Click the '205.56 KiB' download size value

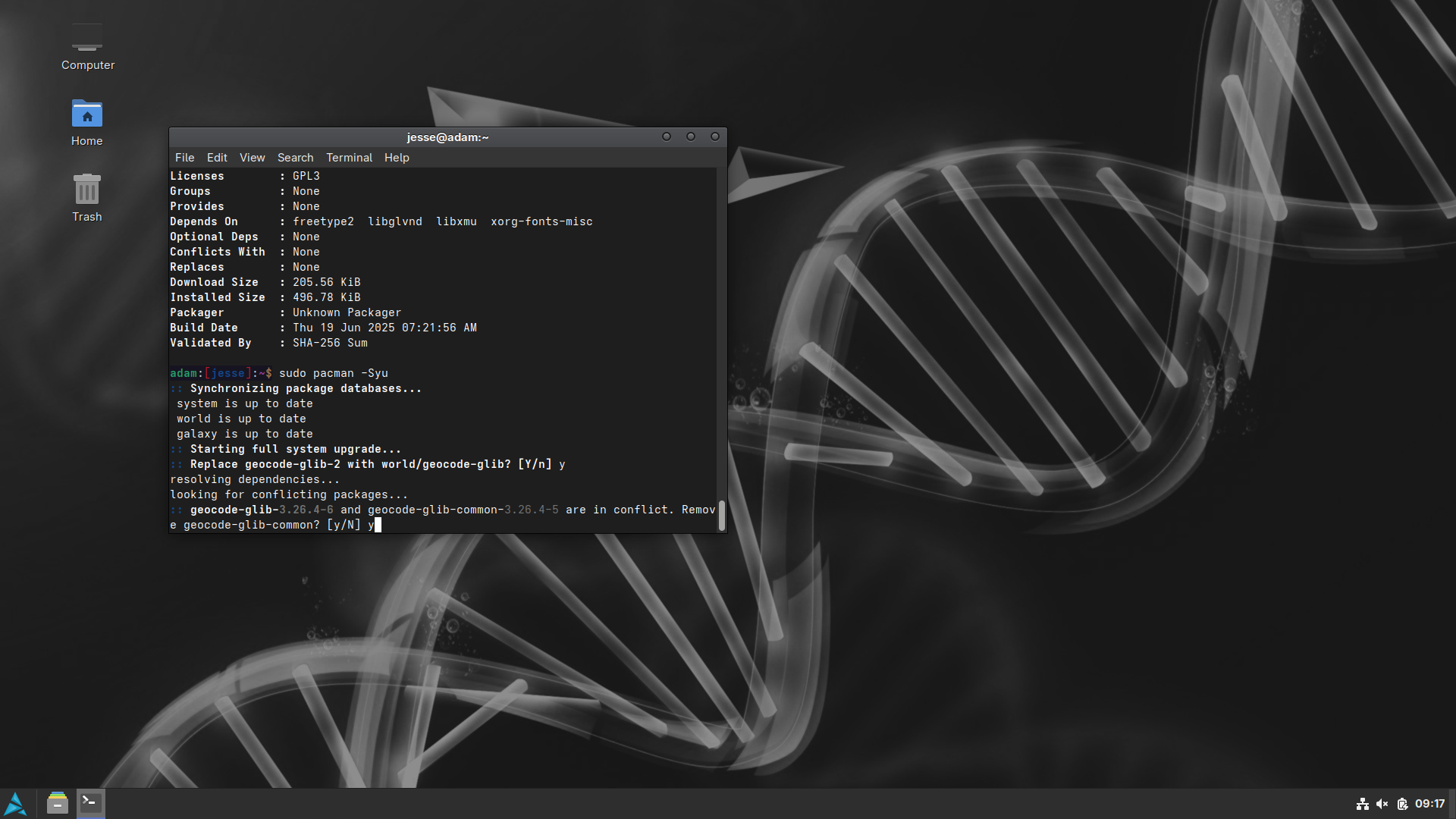pyautogui.click(x=327, y=282)
